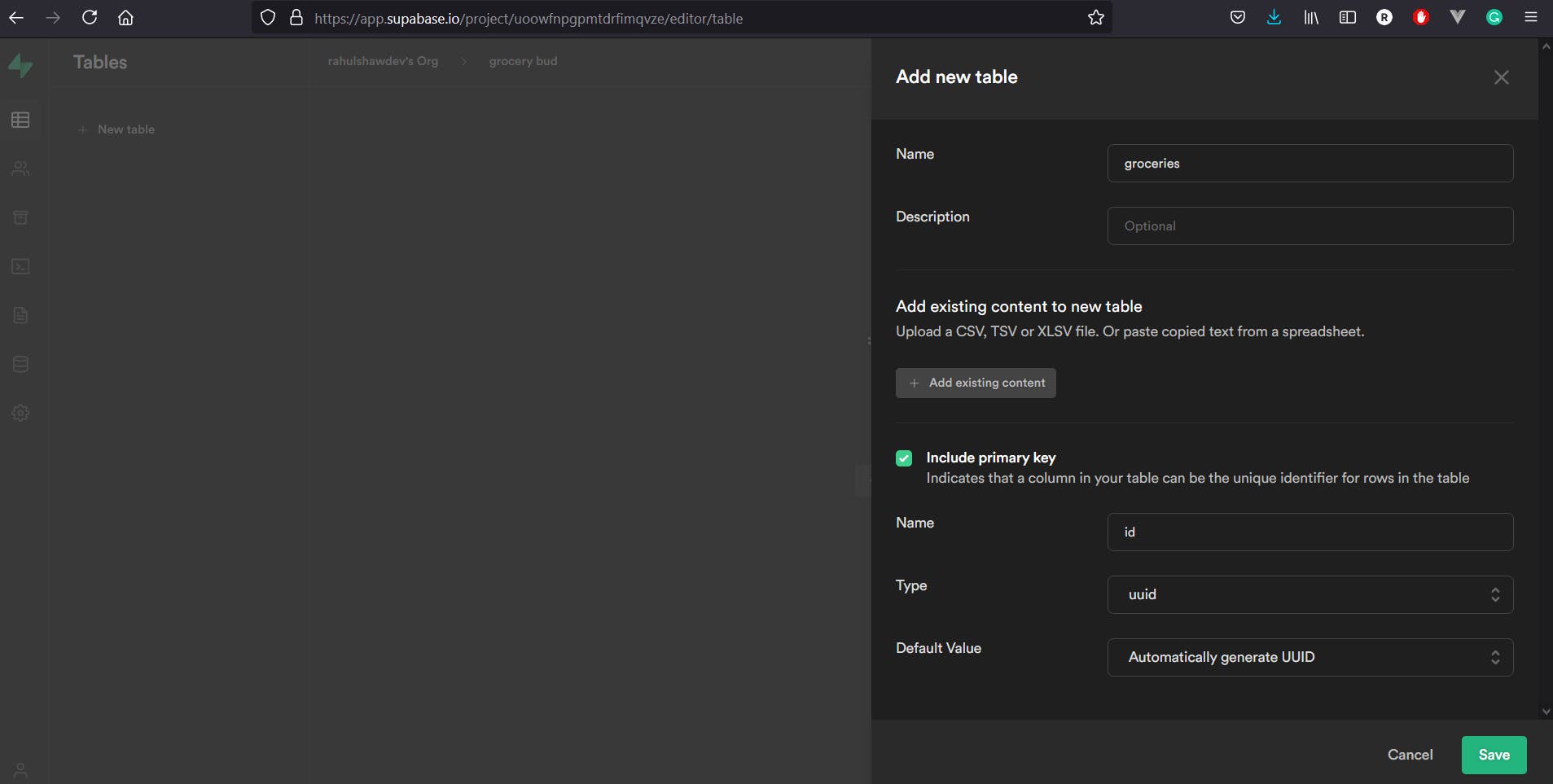
Task: Go to browser home page
Action: (x=125, y=18)
